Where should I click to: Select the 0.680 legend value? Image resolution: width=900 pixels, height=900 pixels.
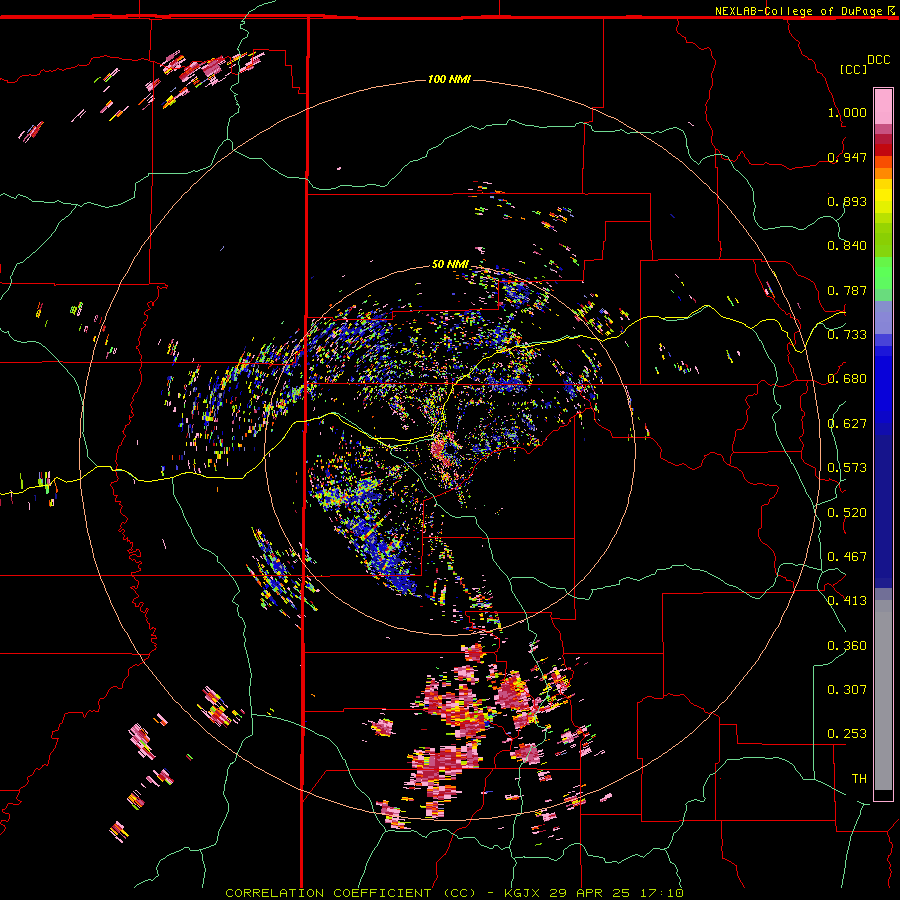tap(847, 379)
